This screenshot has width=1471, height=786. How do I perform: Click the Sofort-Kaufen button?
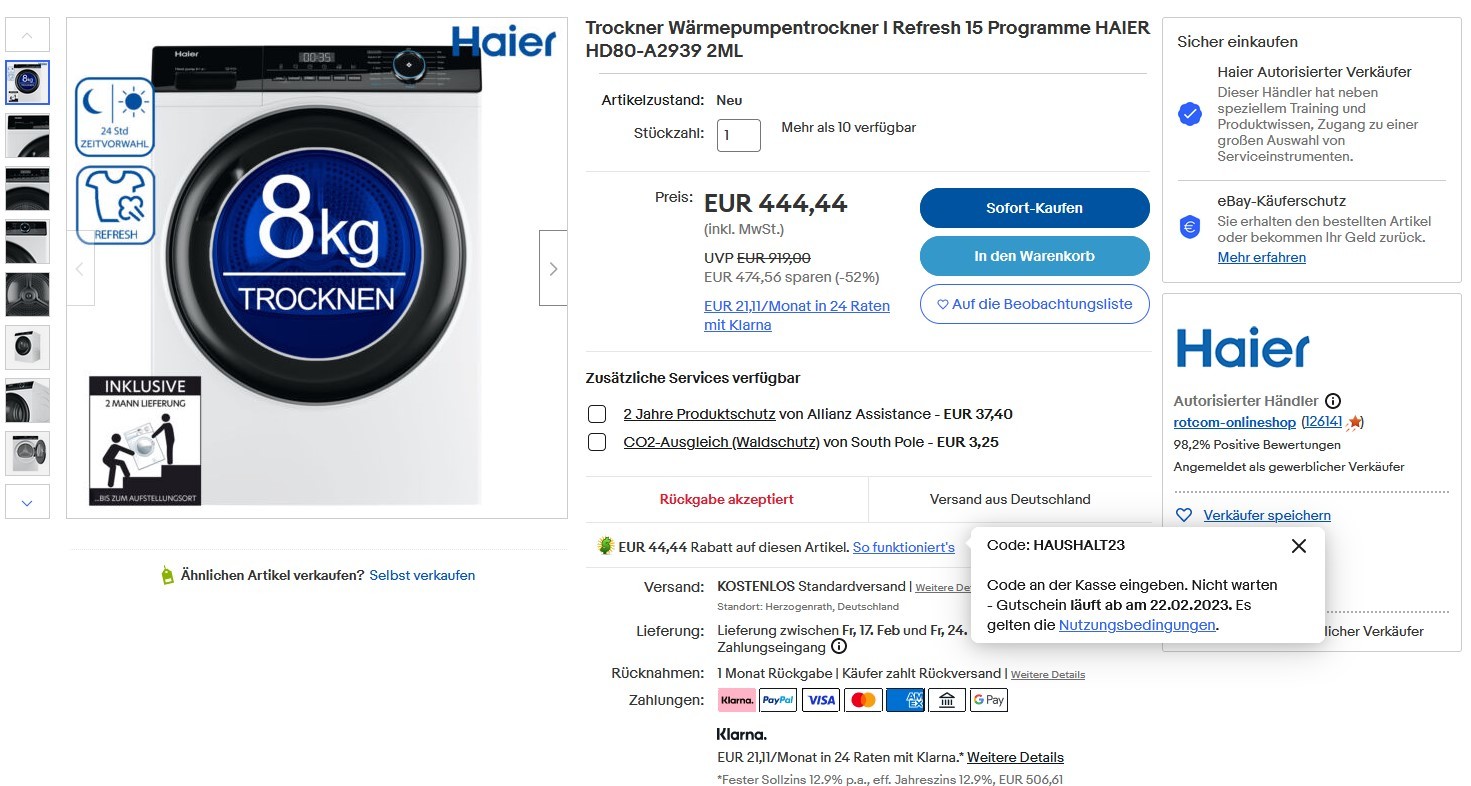pos(1034,208)
